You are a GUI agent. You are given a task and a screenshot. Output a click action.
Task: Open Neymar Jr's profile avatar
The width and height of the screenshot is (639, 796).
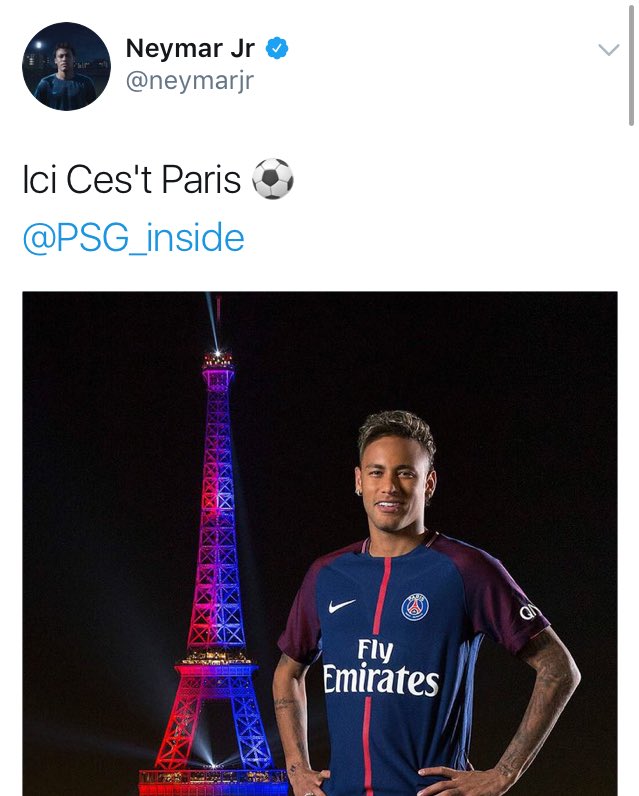pos(66,66)
